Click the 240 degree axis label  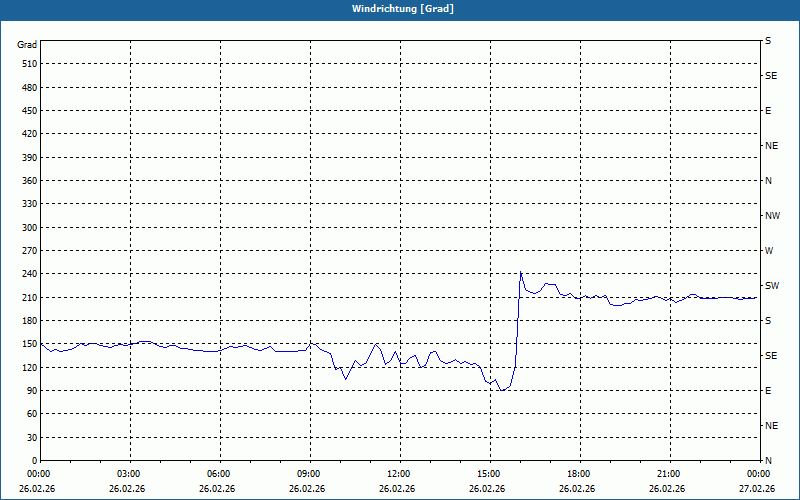point(30,274)
